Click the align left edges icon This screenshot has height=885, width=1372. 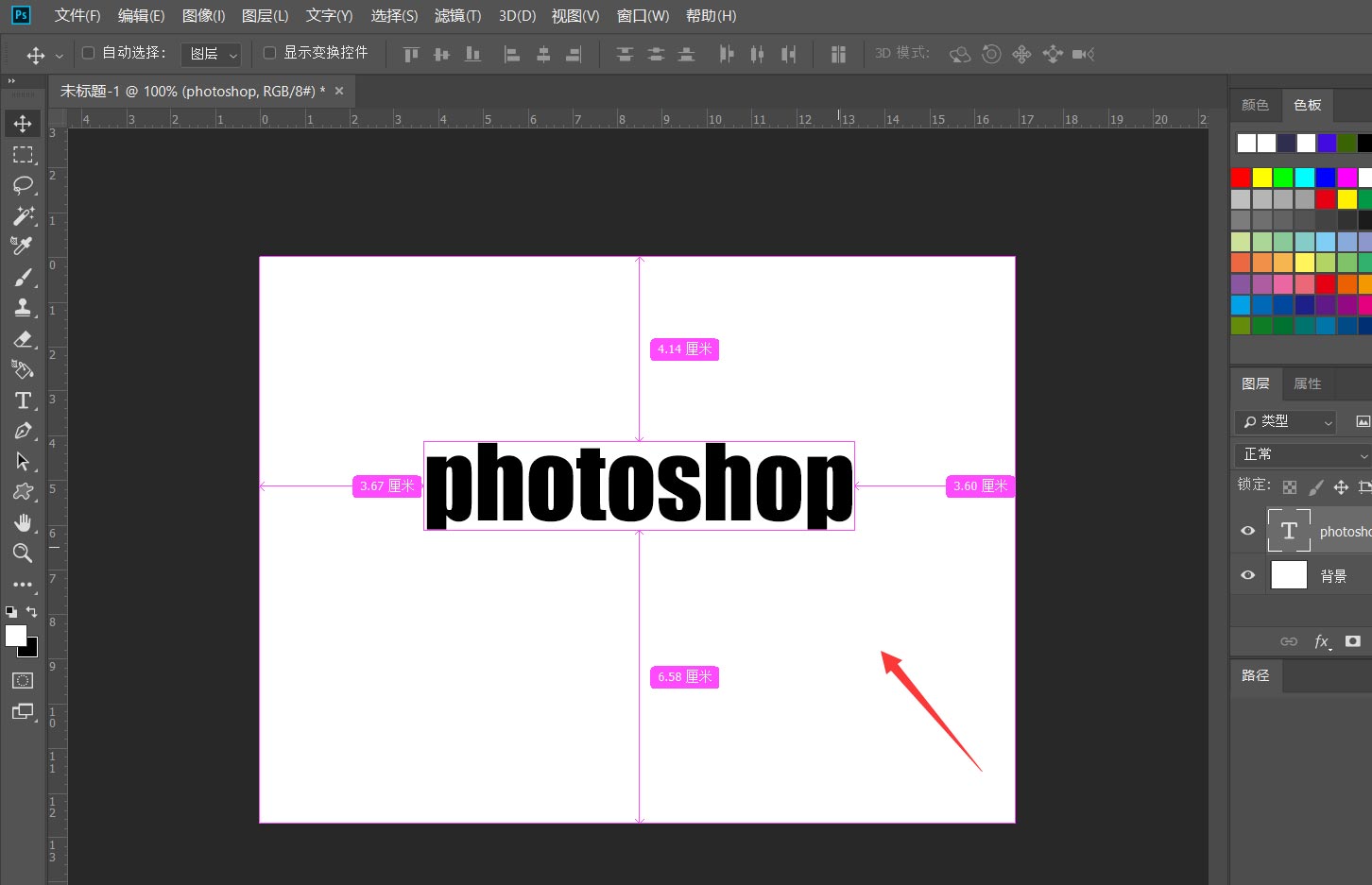pyautogui.click(x=512, y=54)
